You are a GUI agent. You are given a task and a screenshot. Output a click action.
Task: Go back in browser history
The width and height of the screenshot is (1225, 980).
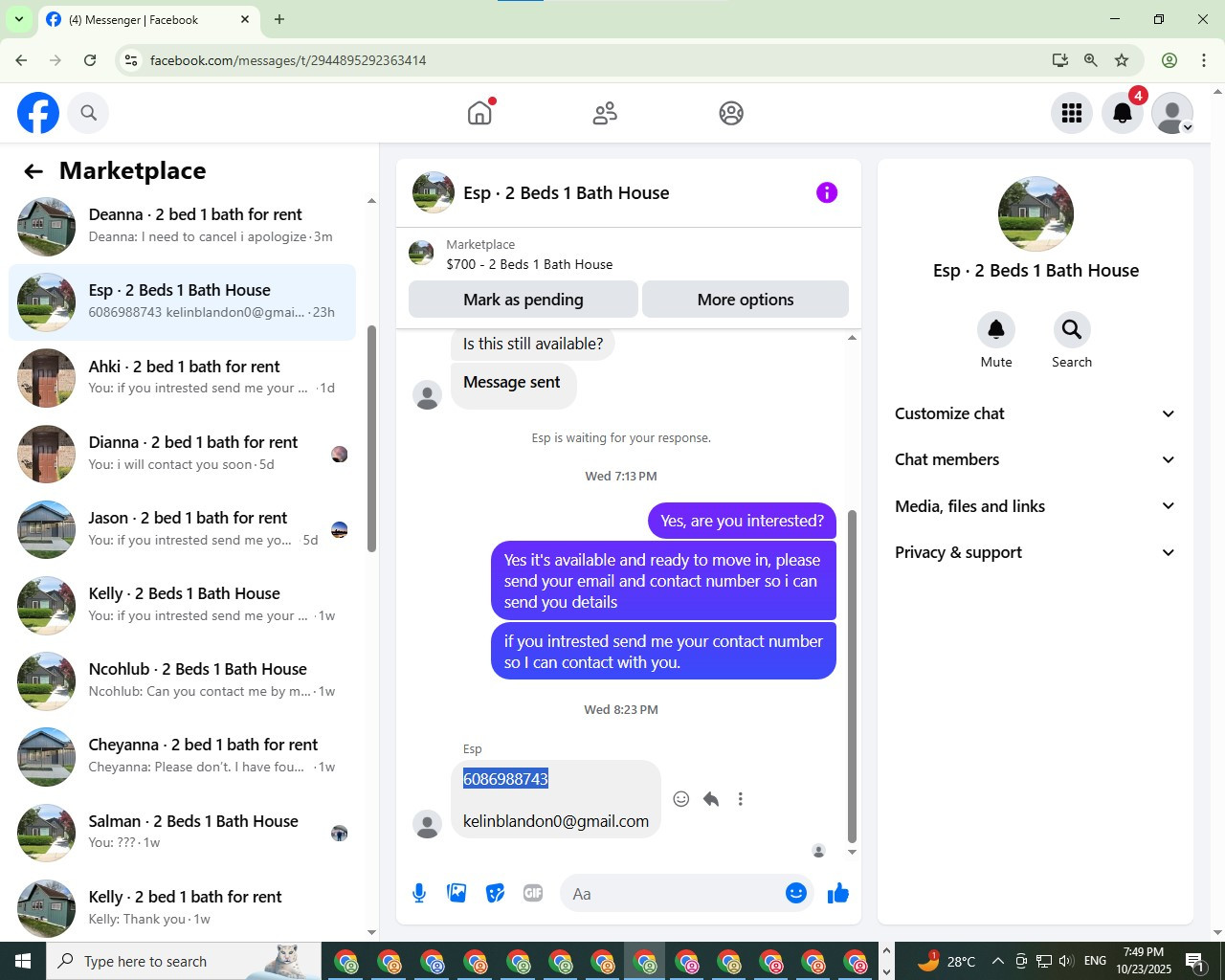click(21, 60)
